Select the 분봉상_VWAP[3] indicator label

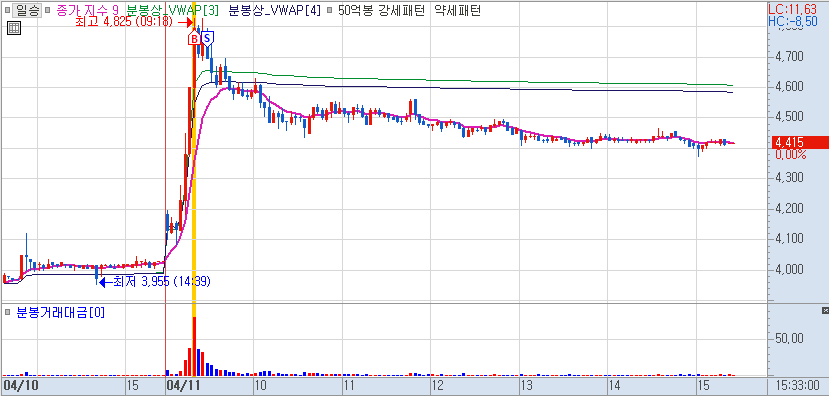(173, 10)
